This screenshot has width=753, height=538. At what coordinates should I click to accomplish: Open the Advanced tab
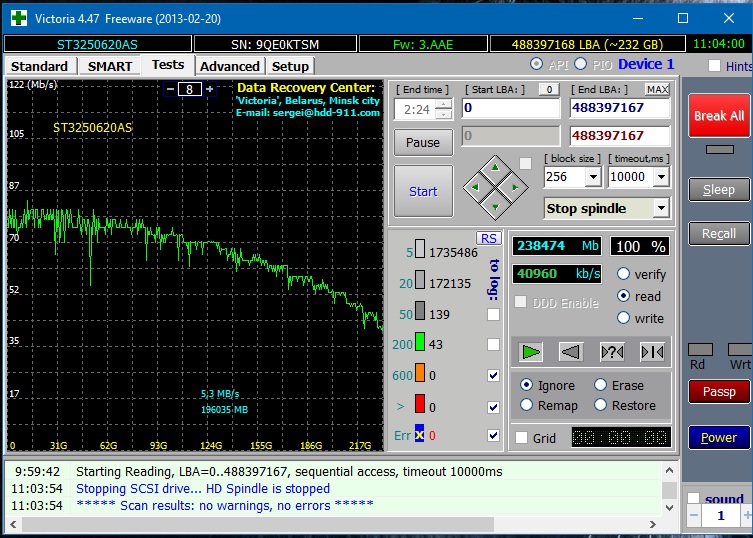click(x=230, y=66)
